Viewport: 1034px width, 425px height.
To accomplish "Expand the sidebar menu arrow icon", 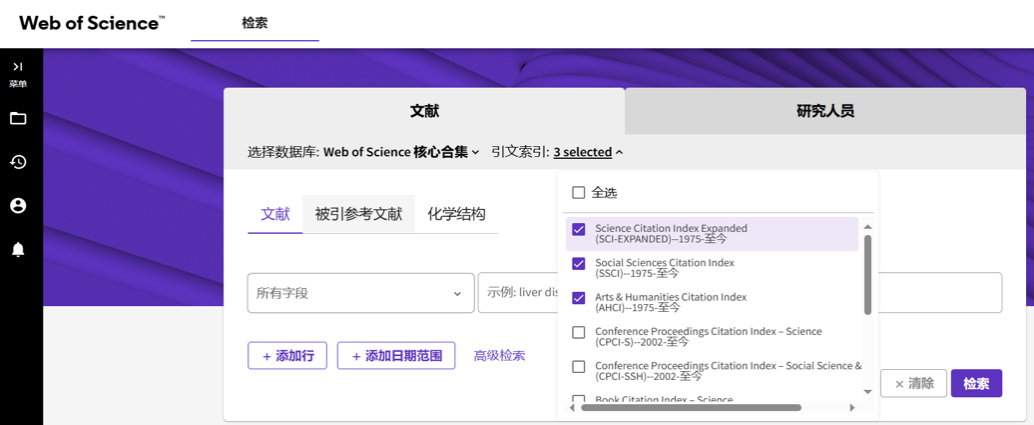I will point(18,67).
